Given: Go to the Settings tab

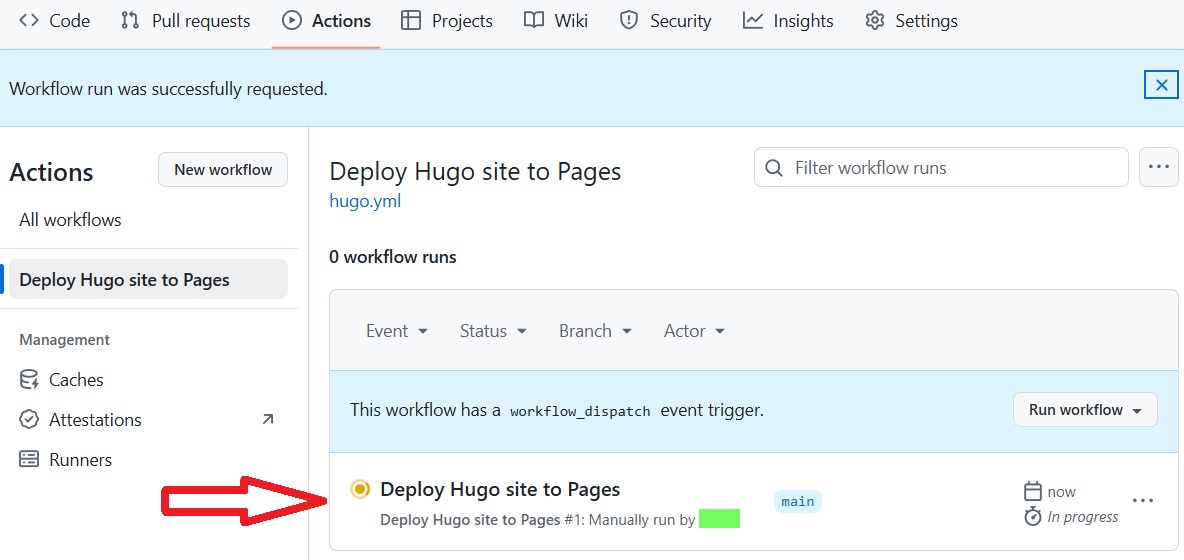Looking at the screenshot, I should point(911,21).
